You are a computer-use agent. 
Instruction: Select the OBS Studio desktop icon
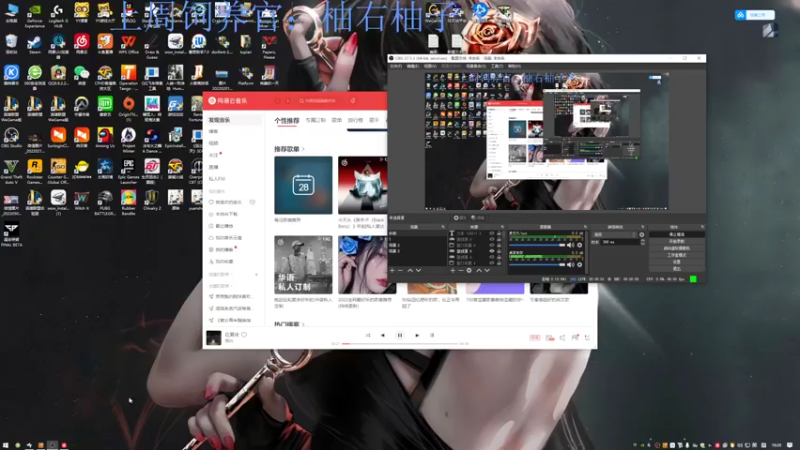[x=11, y=138]
